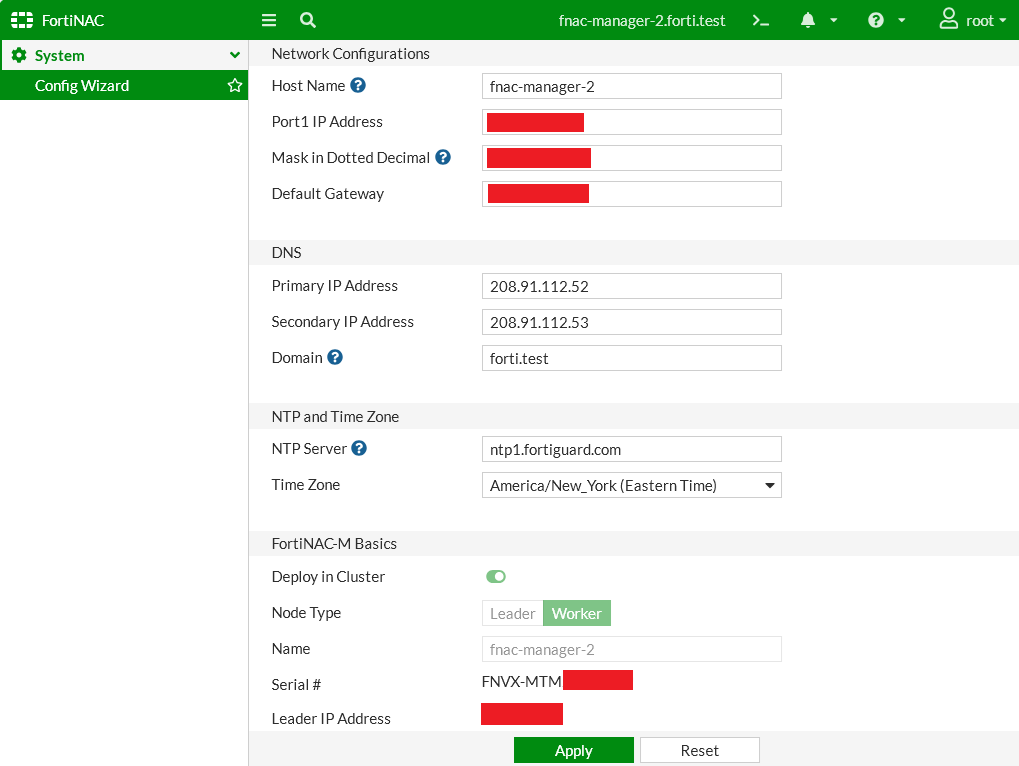Click the Reset button
The height and width of the screenshot is (766, 1019).
point(700,750)
